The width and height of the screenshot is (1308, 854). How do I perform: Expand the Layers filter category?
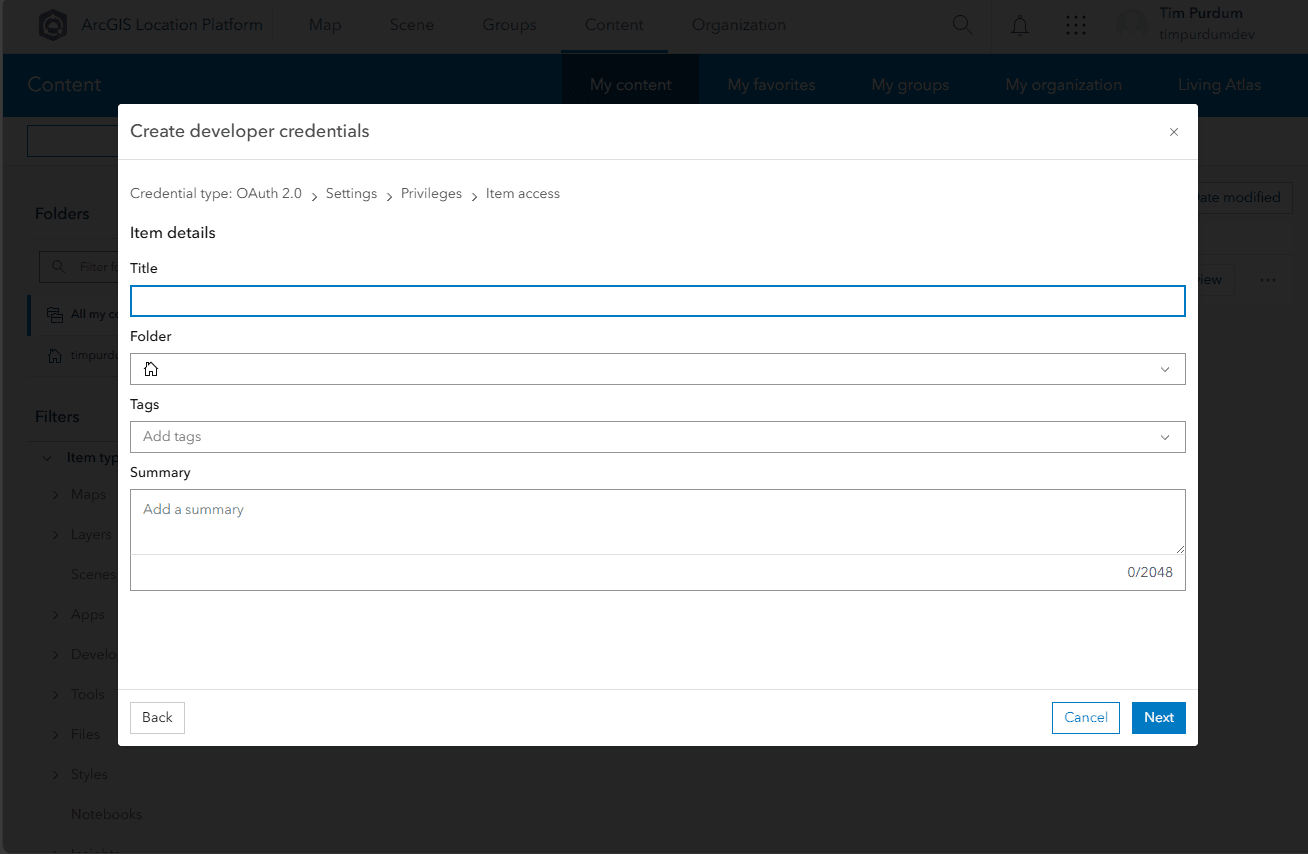tap(56, 534)
